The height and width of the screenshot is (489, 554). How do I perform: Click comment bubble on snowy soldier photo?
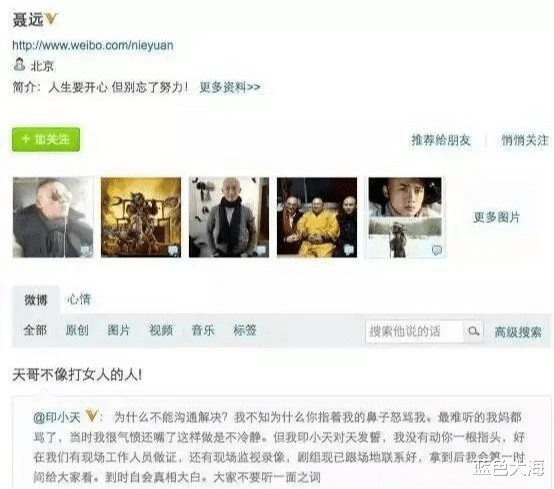pos(437,250)
